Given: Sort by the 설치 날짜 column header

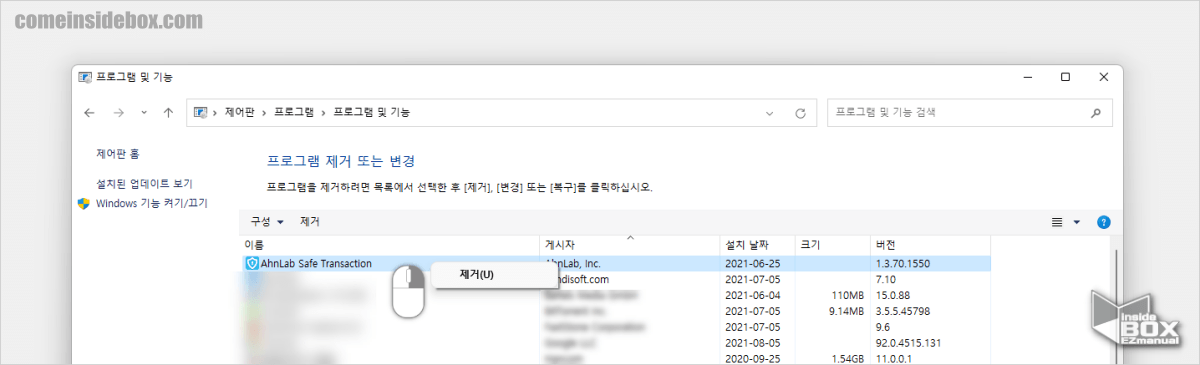Looking at the screenshot, I should tap(757, 245).
